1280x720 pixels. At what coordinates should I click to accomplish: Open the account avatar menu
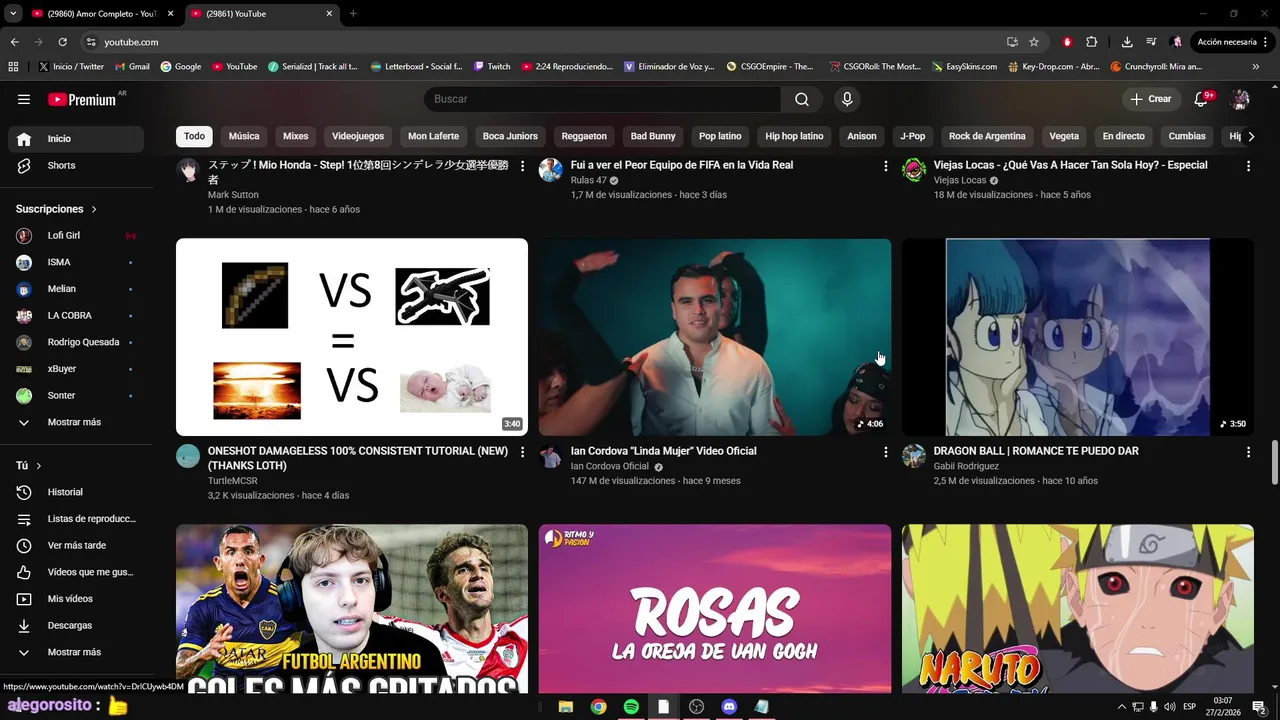[1240, 99]
